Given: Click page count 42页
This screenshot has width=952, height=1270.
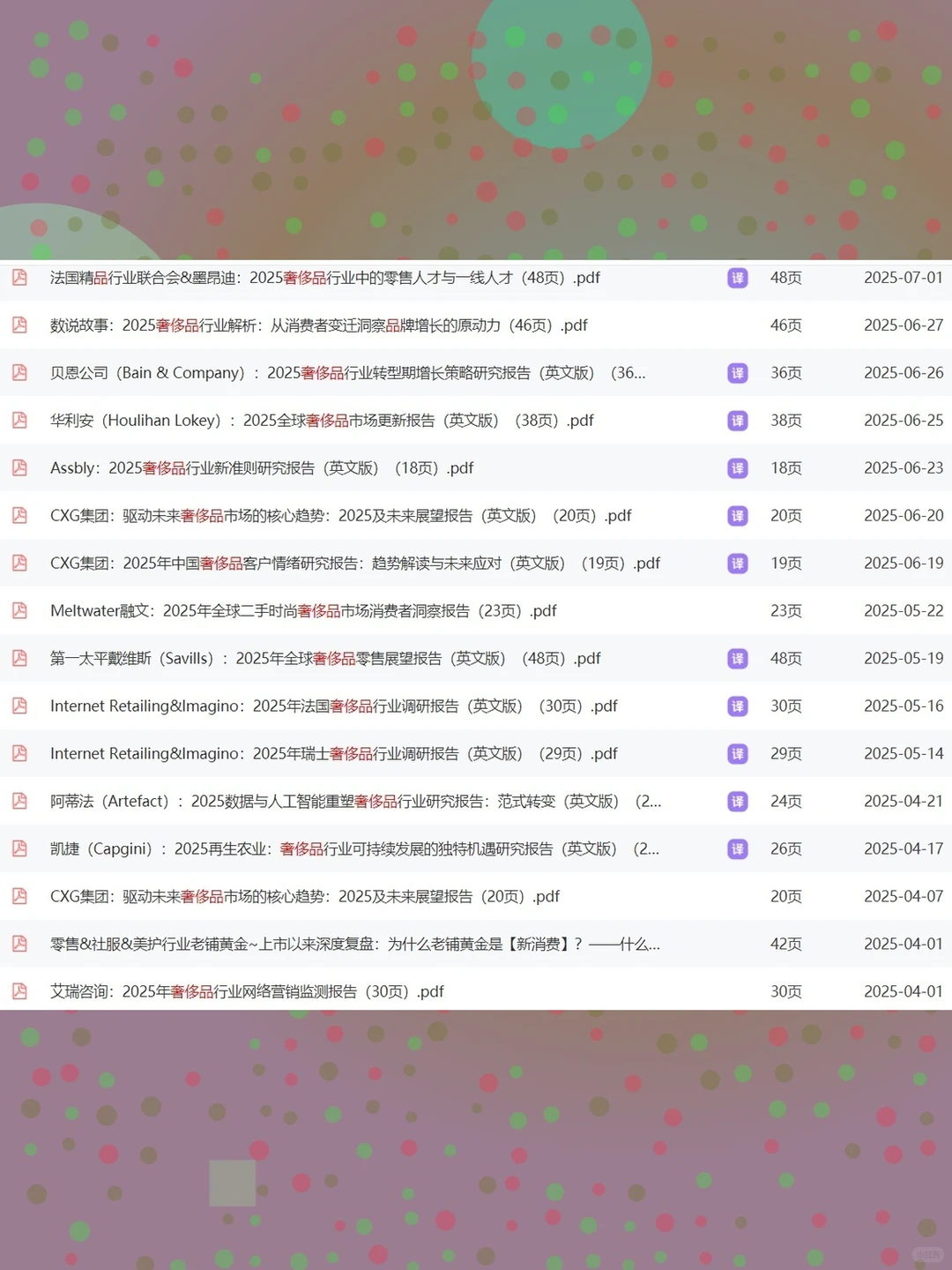Looking at the screenshot, I should 786,945.
